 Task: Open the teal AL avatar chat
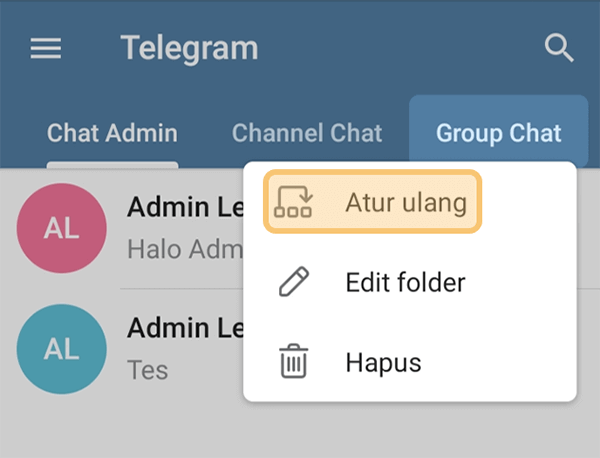pyautogui.click(x=62, y=349)
